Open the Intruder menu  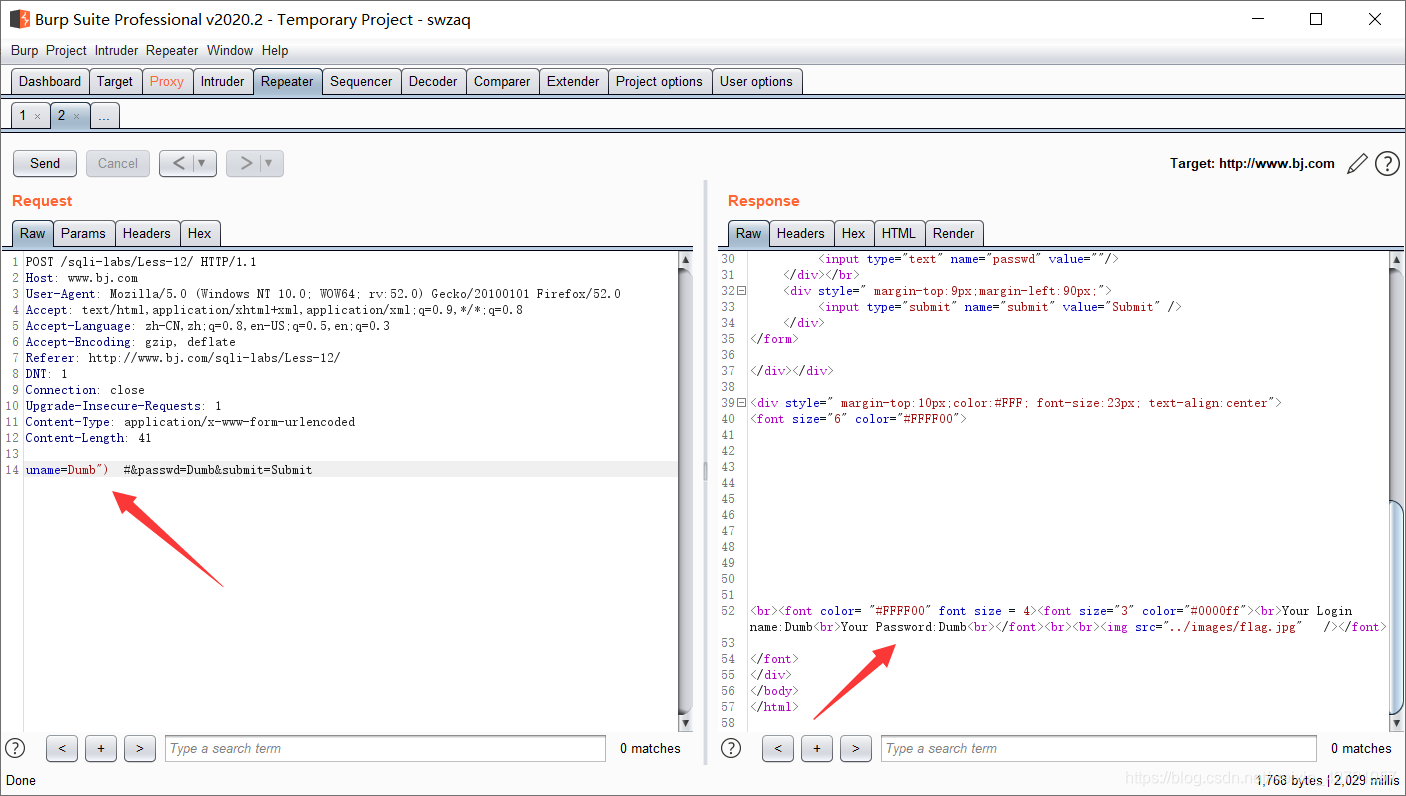tap(117, 50)
